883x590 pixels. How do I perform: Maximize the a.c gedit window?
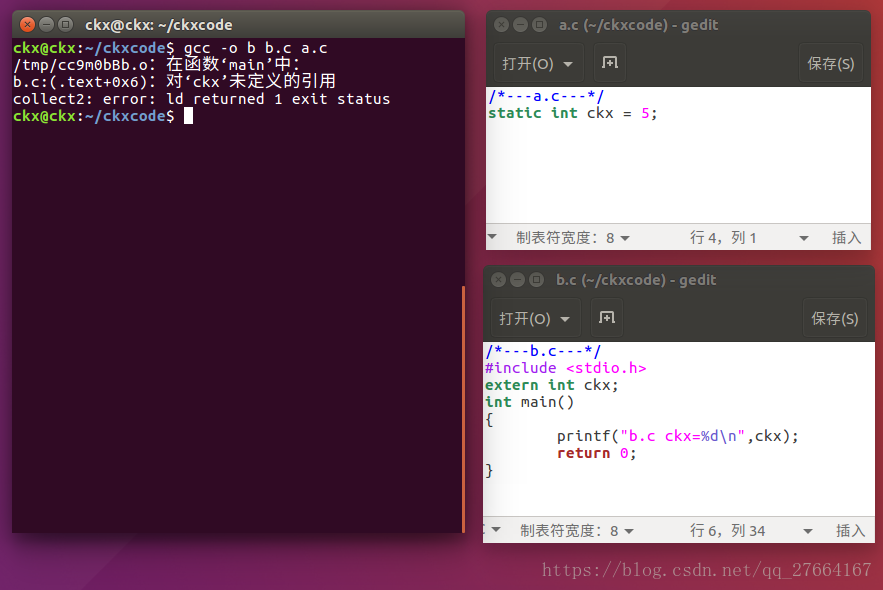(x=539, y=25)
